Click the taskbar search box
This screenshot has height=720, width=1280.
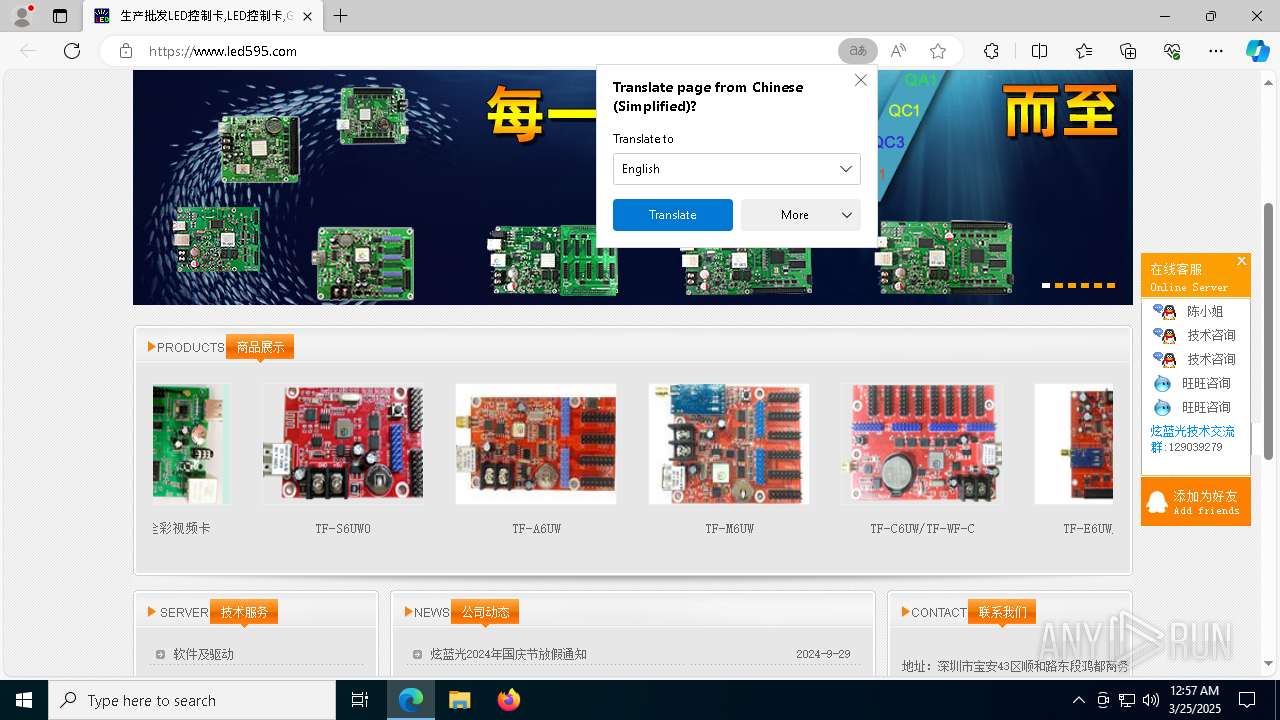click(x=192, y=700)
